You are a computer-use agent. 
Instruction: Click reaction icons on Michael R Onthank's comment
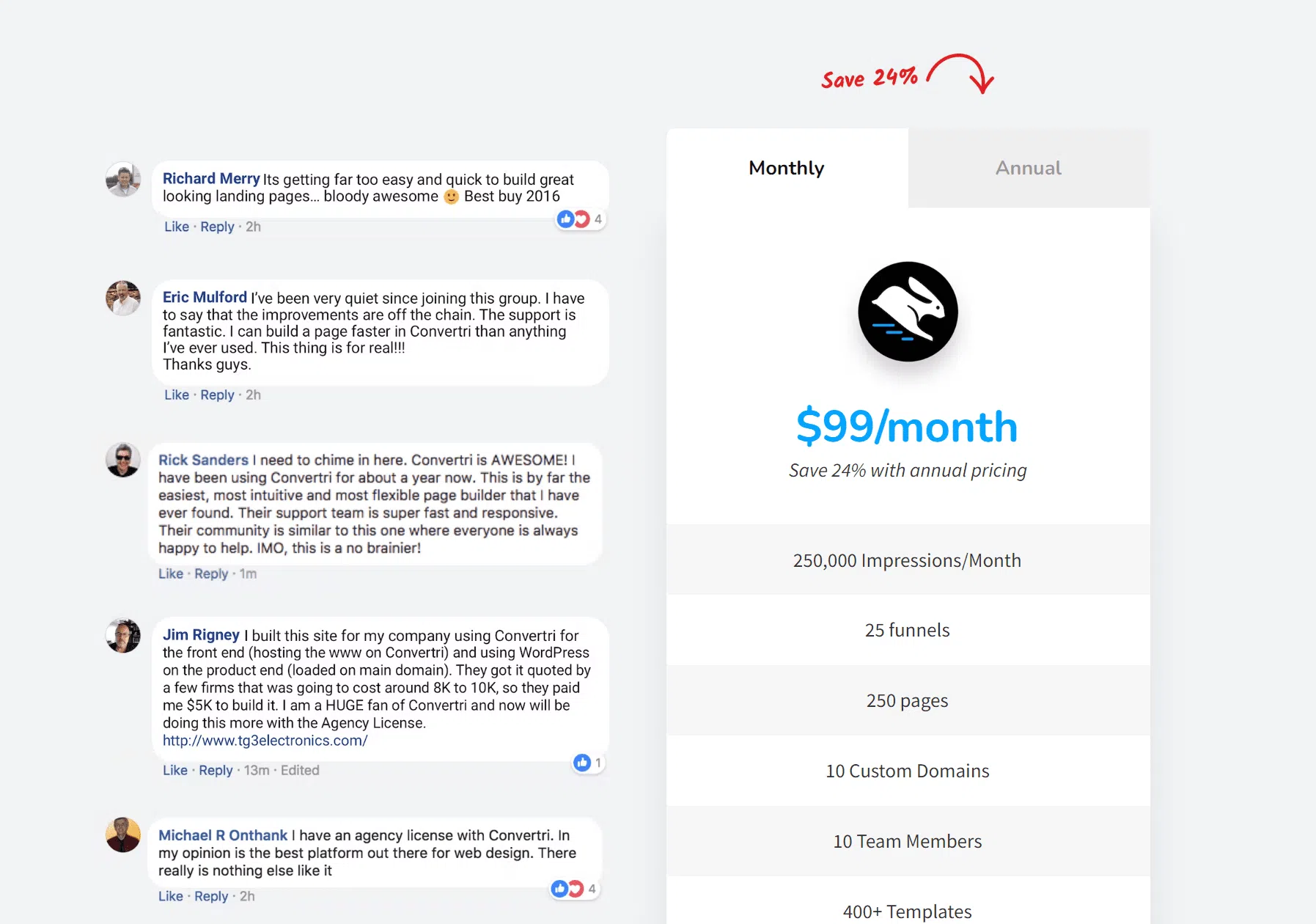pyautogui.click(x=568, y=889)
